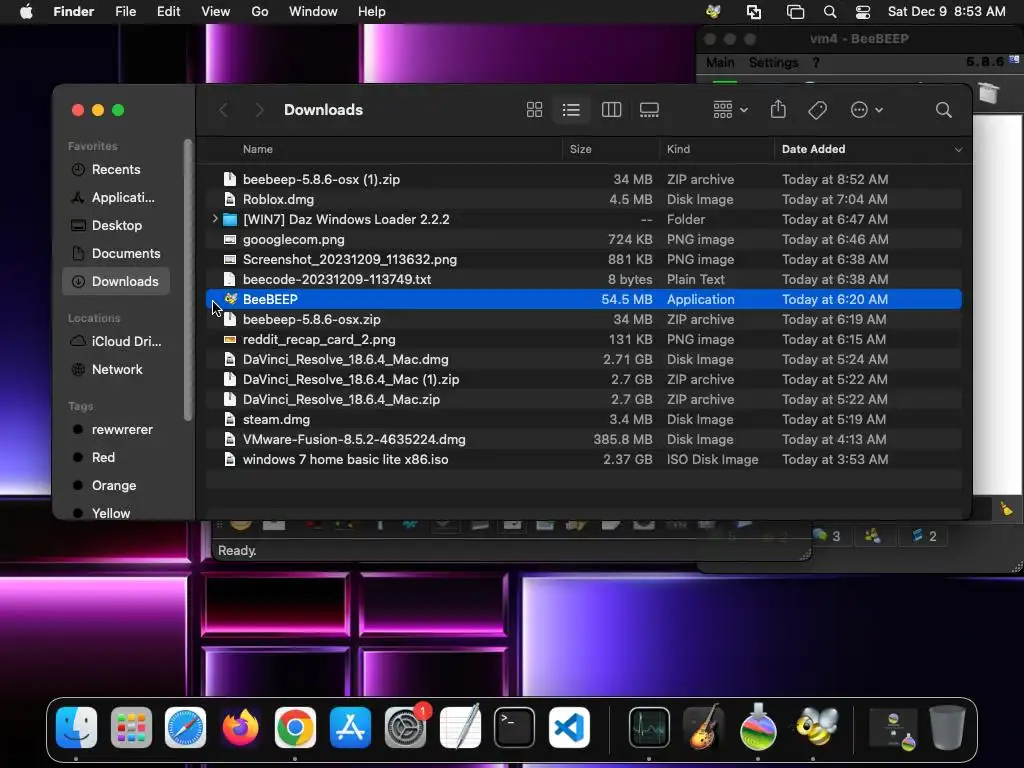Screen dimensions: 1024x768
Task: Switch Finder to column view
Action: [x=611, y=110]
